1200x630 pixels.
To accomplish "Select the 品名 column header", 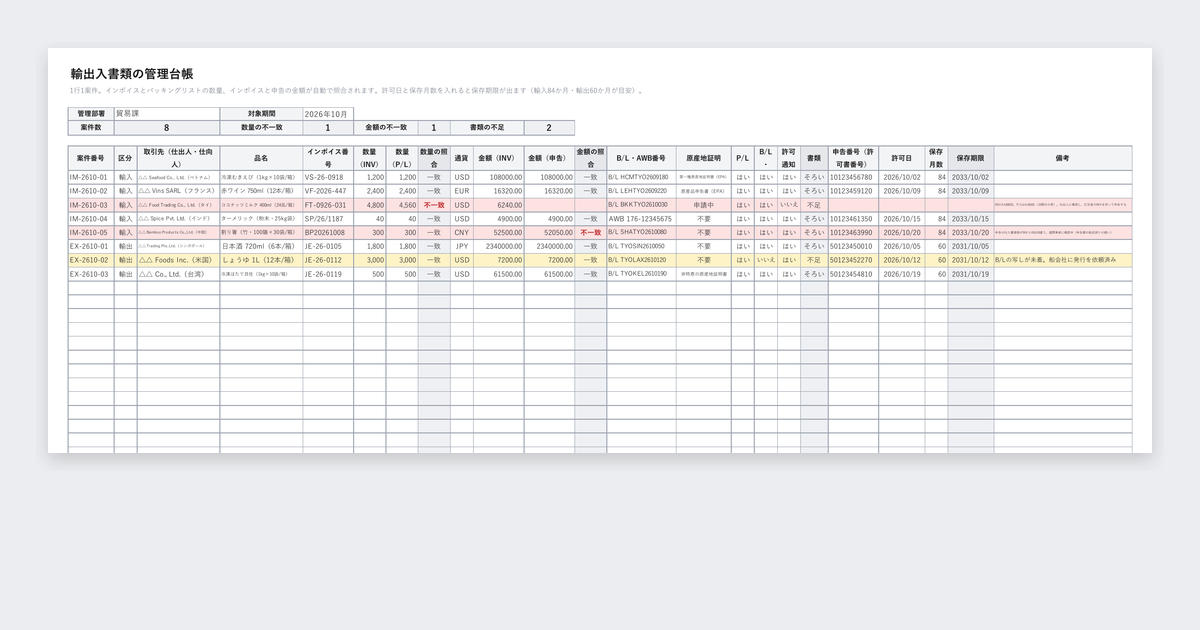I will pyautogui.click(x=261, y=158).
